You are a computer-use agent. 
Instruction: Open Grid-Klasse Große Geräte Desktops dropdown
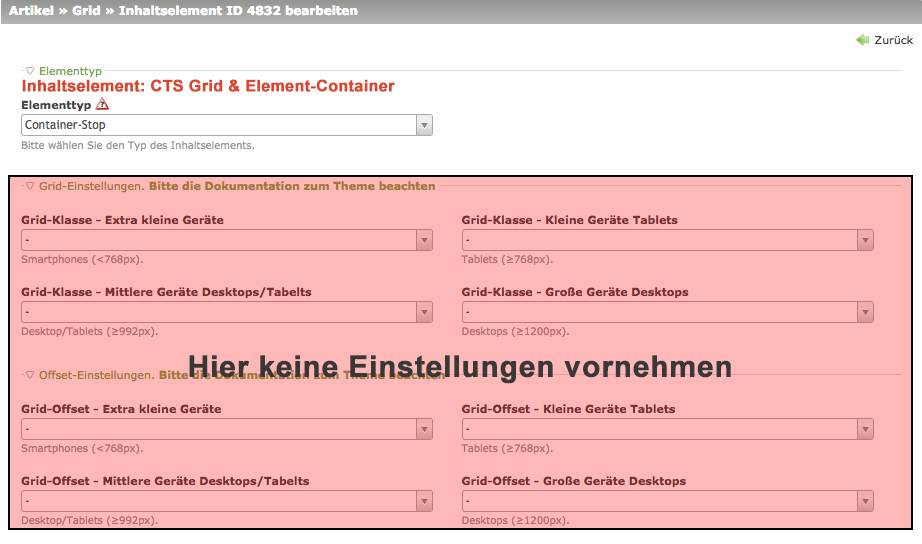click(x=667, y=312)
